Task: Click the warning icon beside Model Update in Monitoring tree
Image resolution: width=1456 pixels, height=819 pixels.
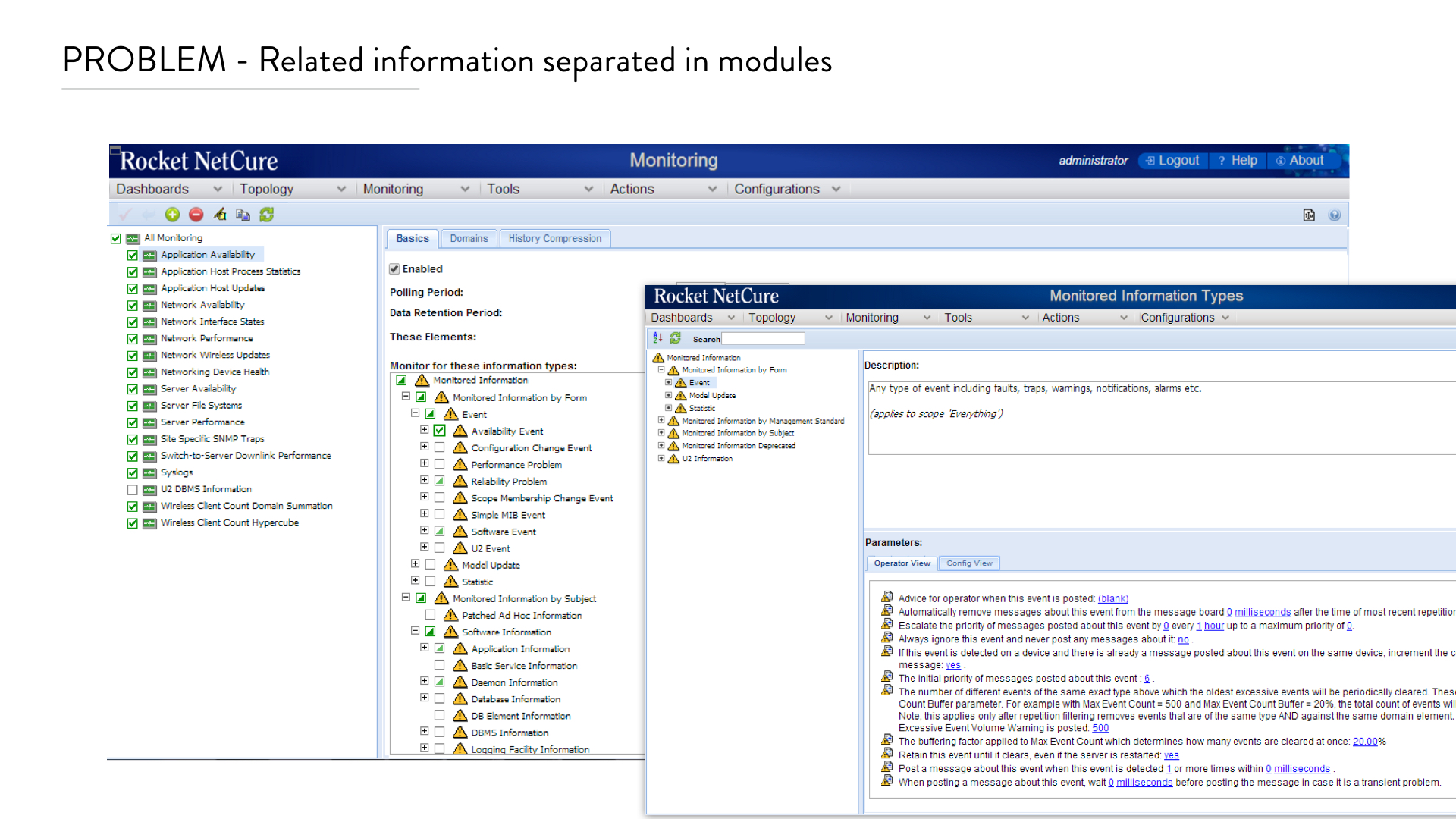Action: pyautogui.click(x=450, y=565)
